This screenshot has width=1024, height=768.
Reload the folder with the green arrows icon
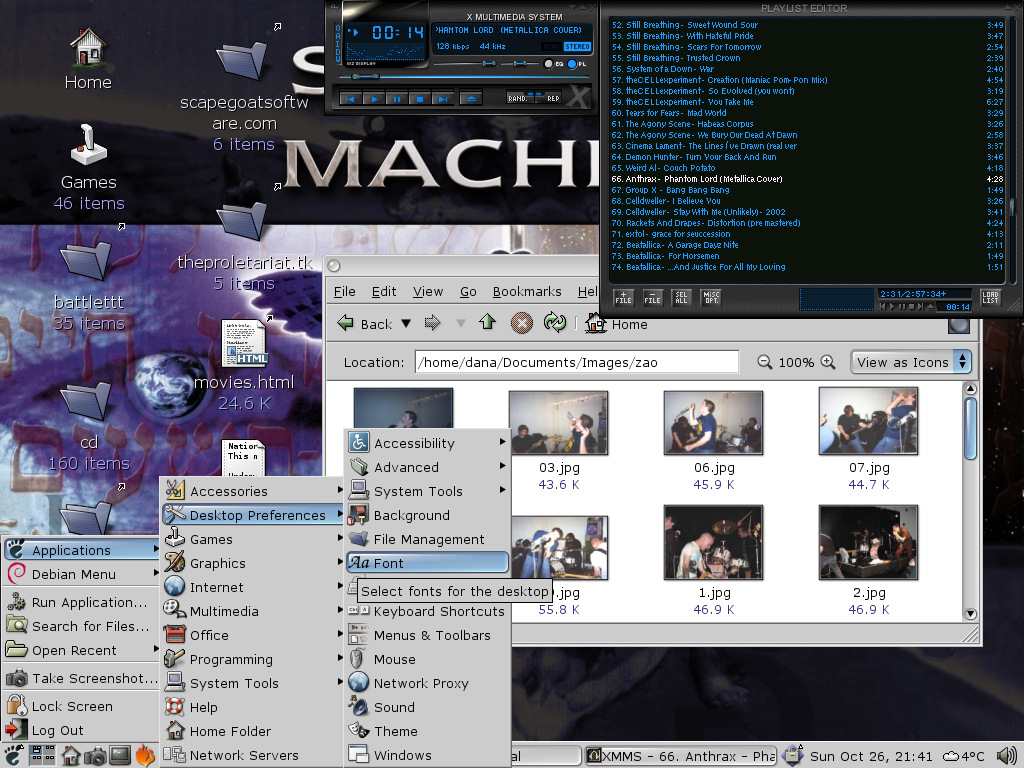click(x=554, y=323)
